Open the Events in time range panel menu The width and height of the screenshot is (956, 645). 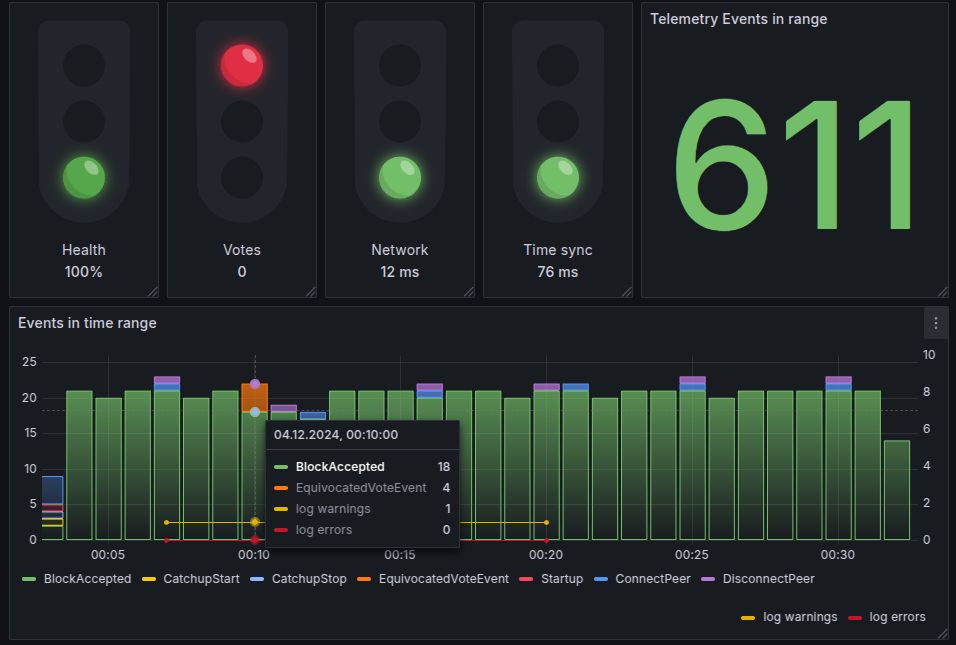[935, 323]
